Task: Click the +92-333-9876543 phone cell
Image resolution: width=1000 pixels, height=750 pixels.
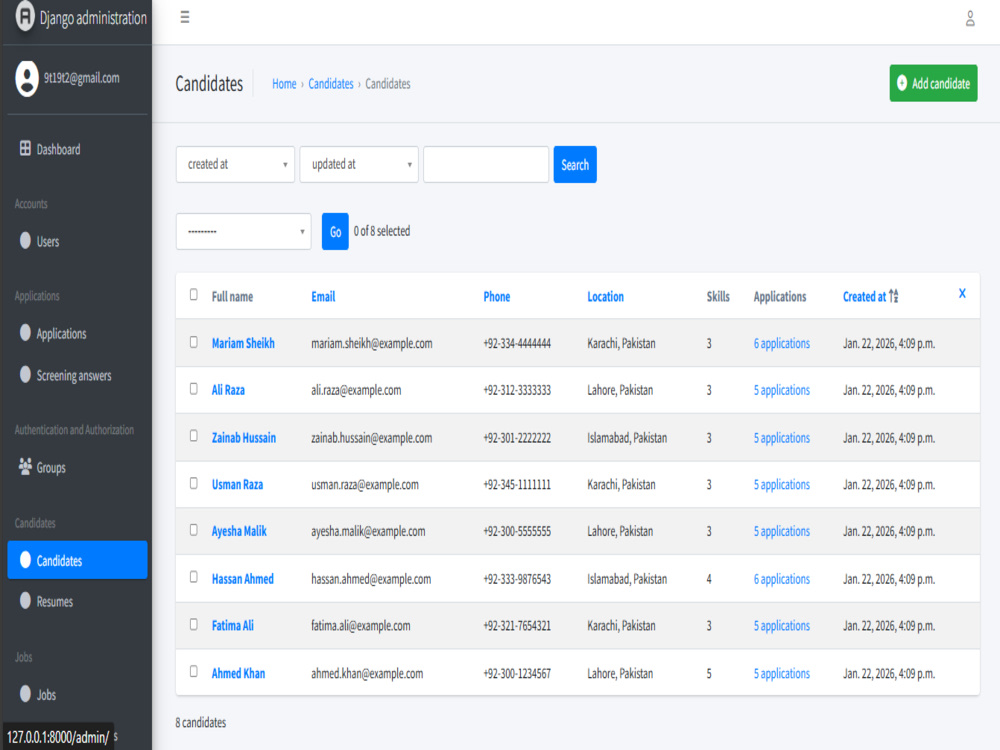Action: tap(517, 578)
